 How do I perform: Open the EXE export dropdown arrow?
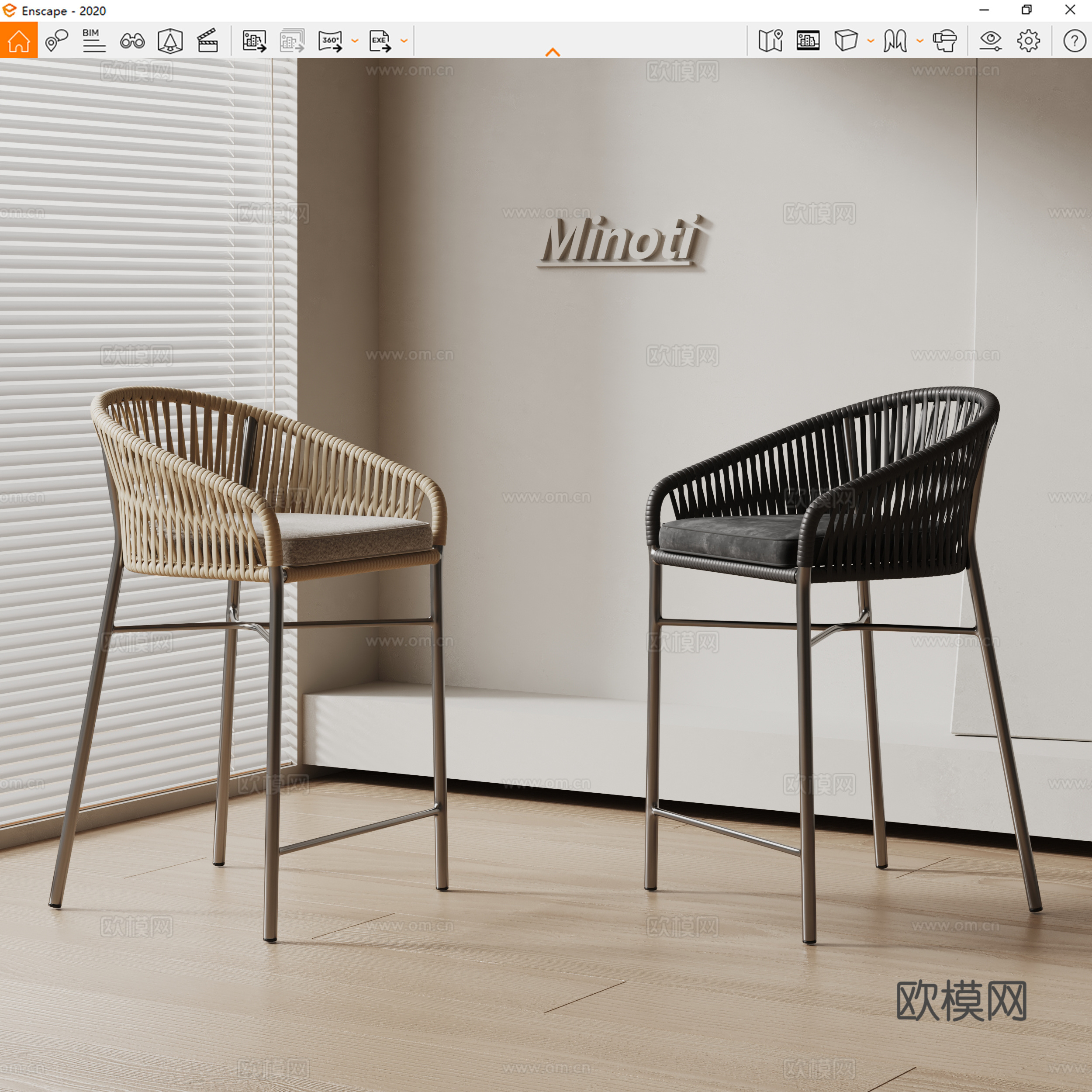403,41
